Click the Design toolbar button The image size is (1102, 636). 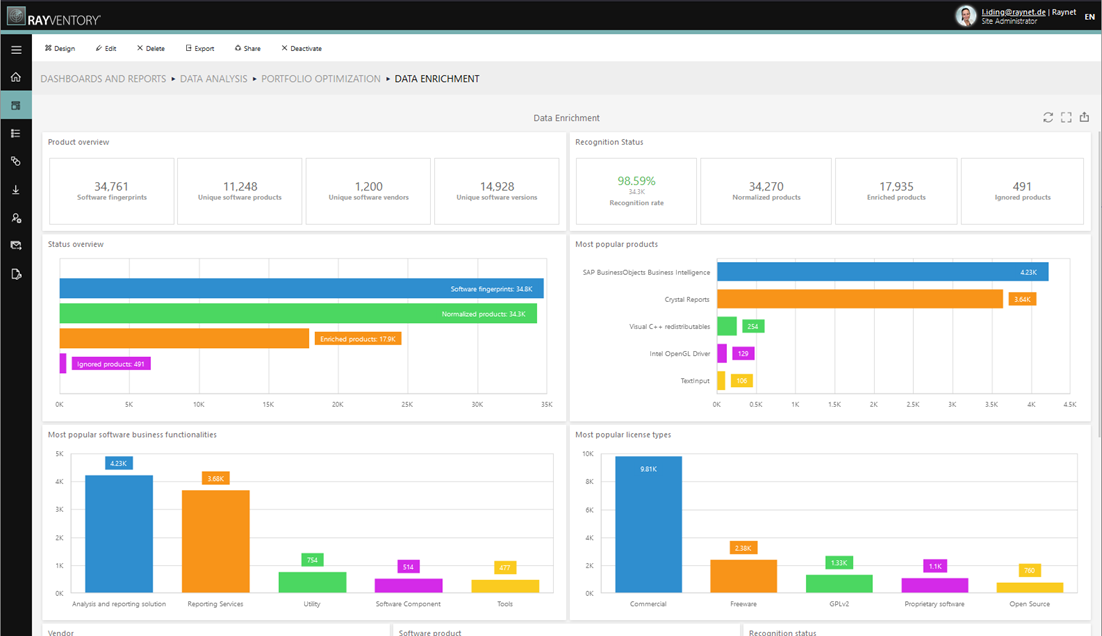click(60, 48)
